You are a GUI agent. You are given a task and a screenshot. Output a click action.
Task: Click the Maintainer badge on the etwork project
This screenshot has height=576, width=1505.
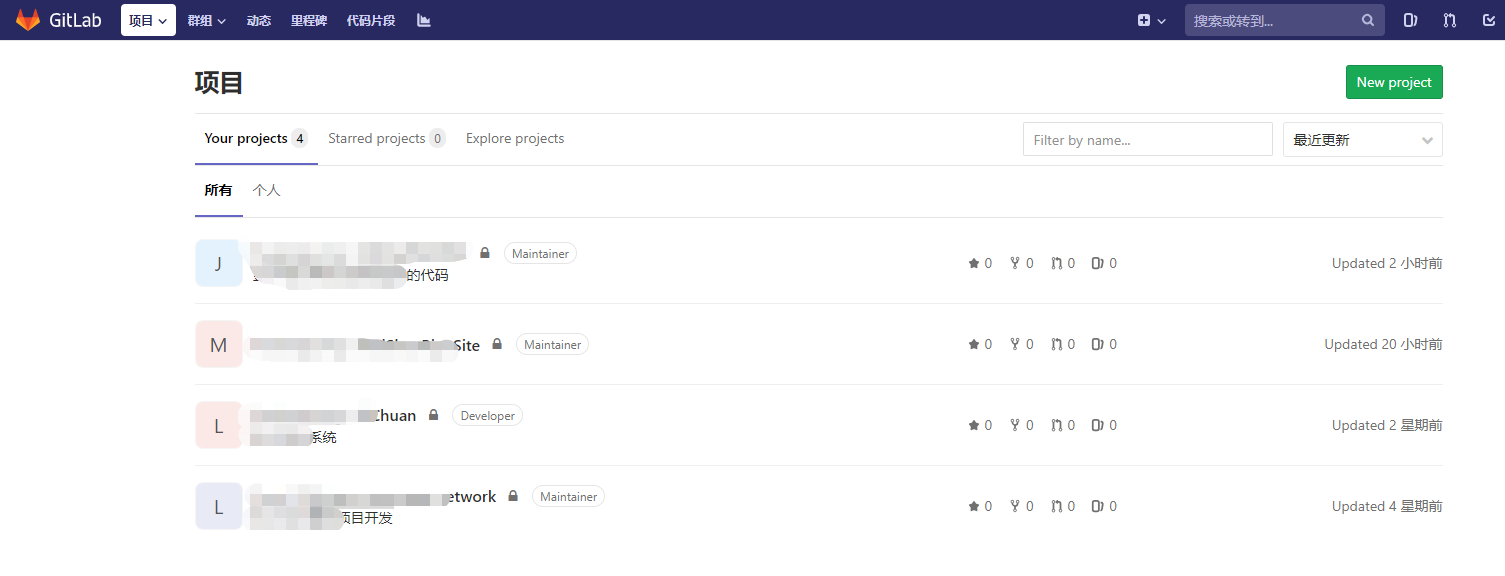[568, 497]
